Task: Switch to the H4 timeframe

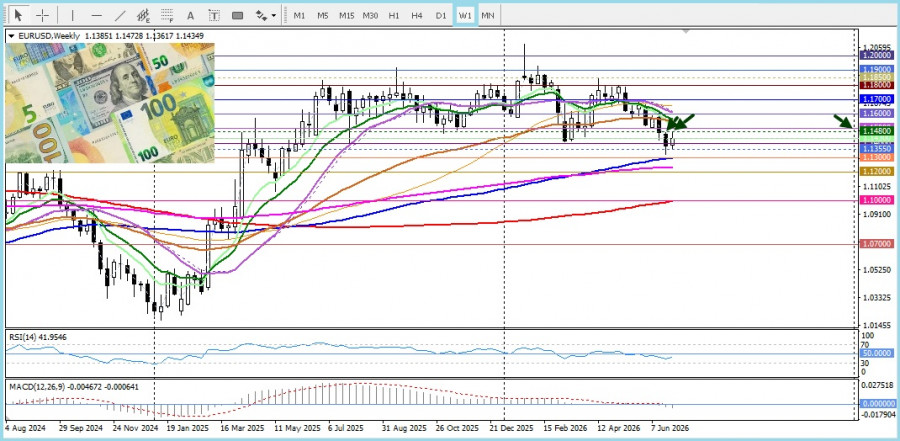Action: click(x=417, y=16)
